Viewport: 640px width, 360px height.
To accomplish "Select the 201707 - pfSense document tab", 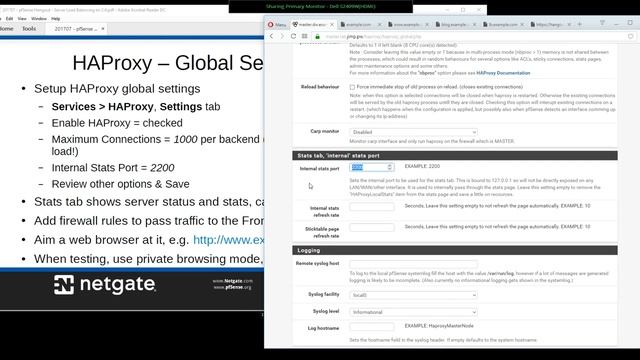I will point(76,29).
